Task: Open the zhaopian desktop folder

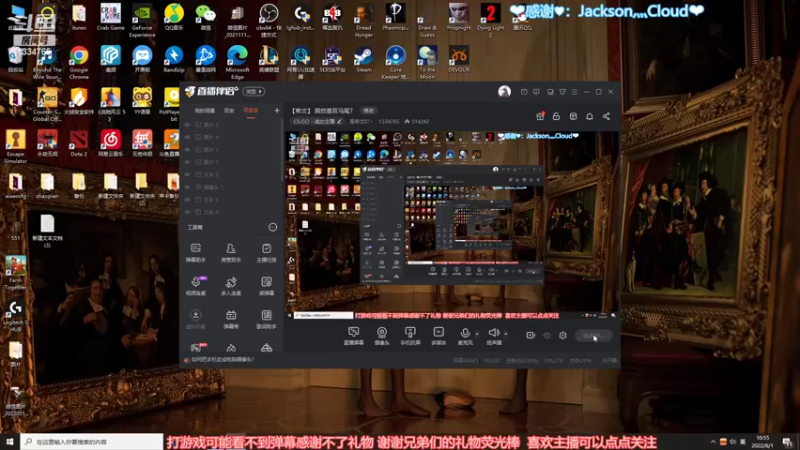Action: (x=47, y=186)
